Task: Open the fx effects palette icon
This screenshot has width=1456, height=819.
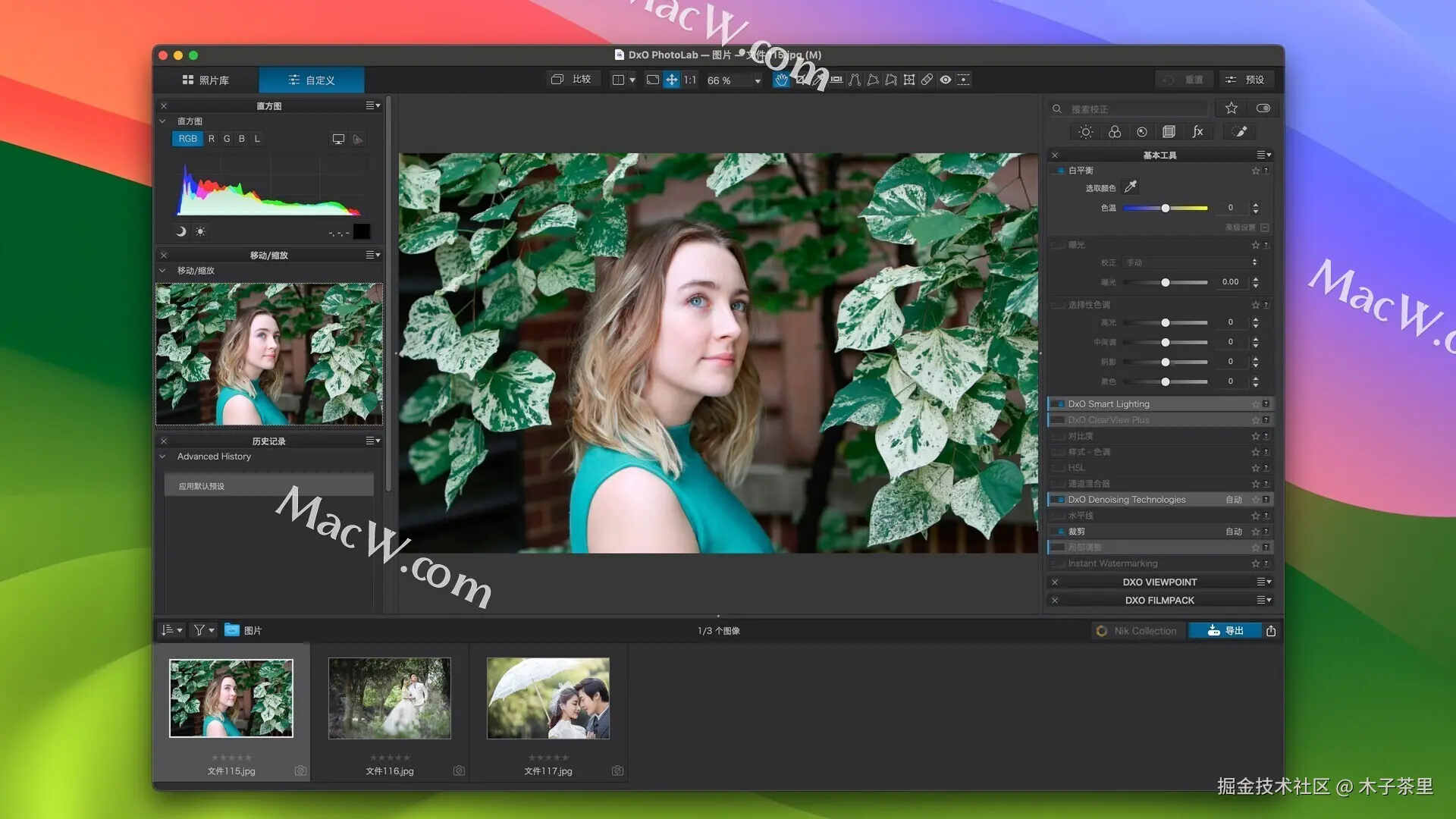Action: click(1197, 132)
